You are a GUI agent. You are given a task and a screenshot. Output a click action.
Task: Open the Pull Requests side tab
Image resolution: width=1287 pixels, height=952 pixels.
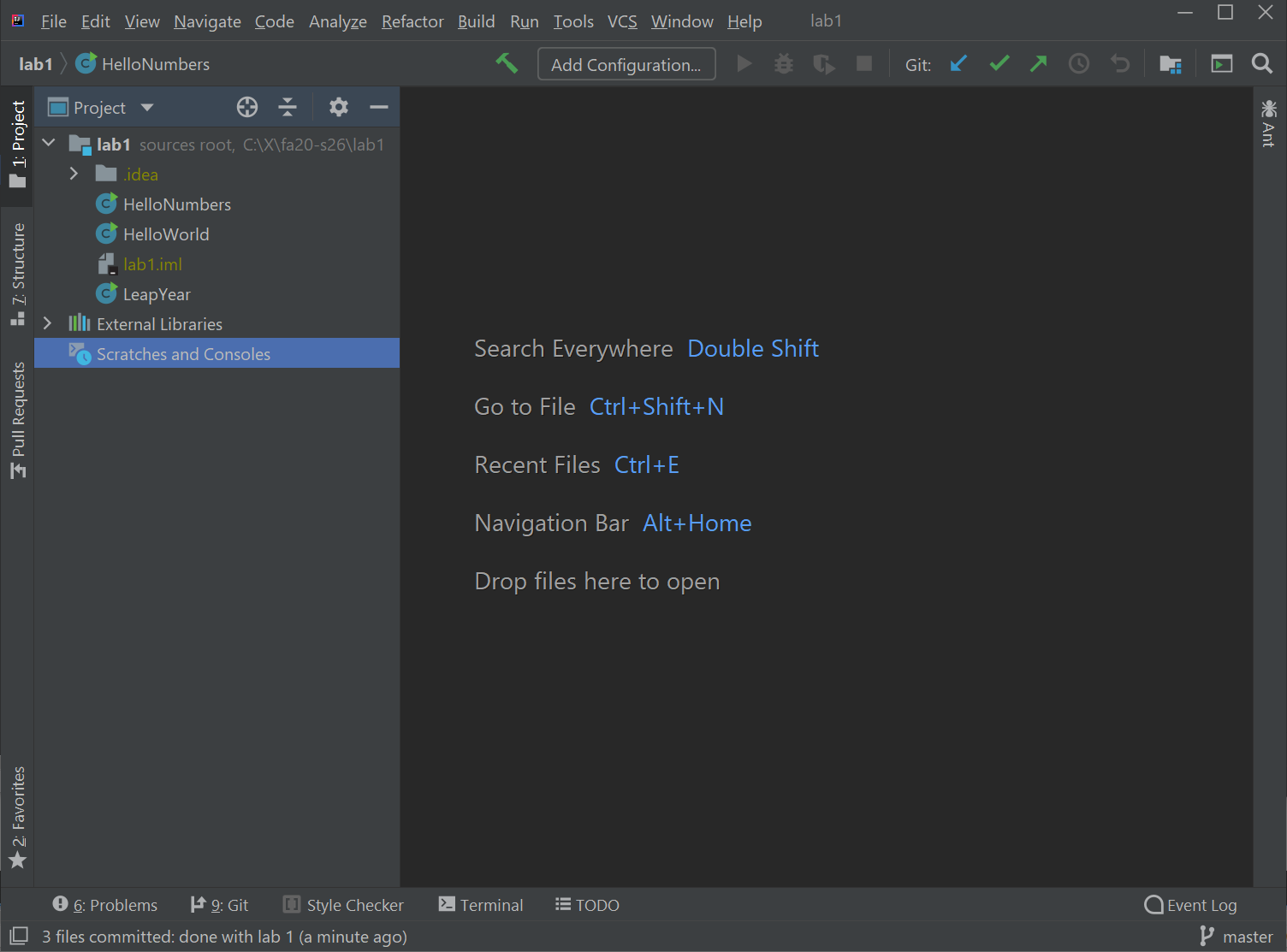click(17, 420)
